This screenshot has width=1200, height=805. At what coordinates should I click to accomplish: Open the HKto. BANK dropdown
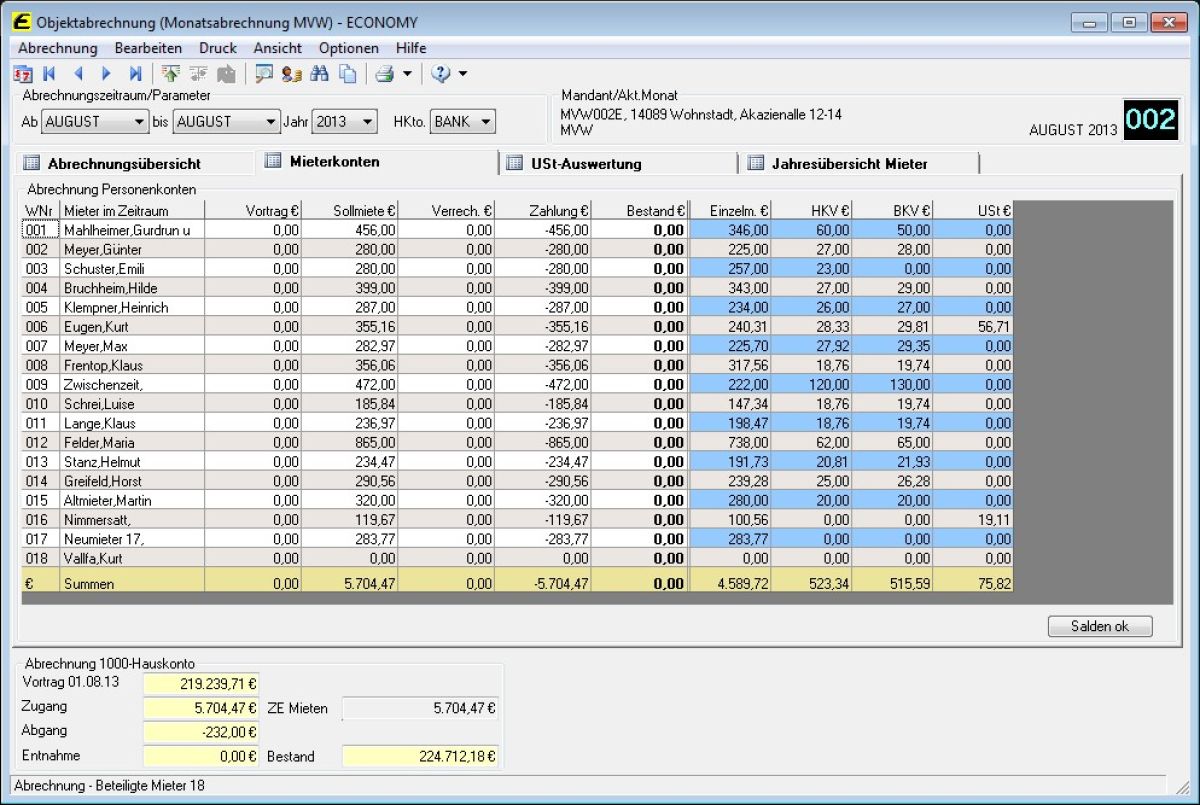(x=485, y=122)
